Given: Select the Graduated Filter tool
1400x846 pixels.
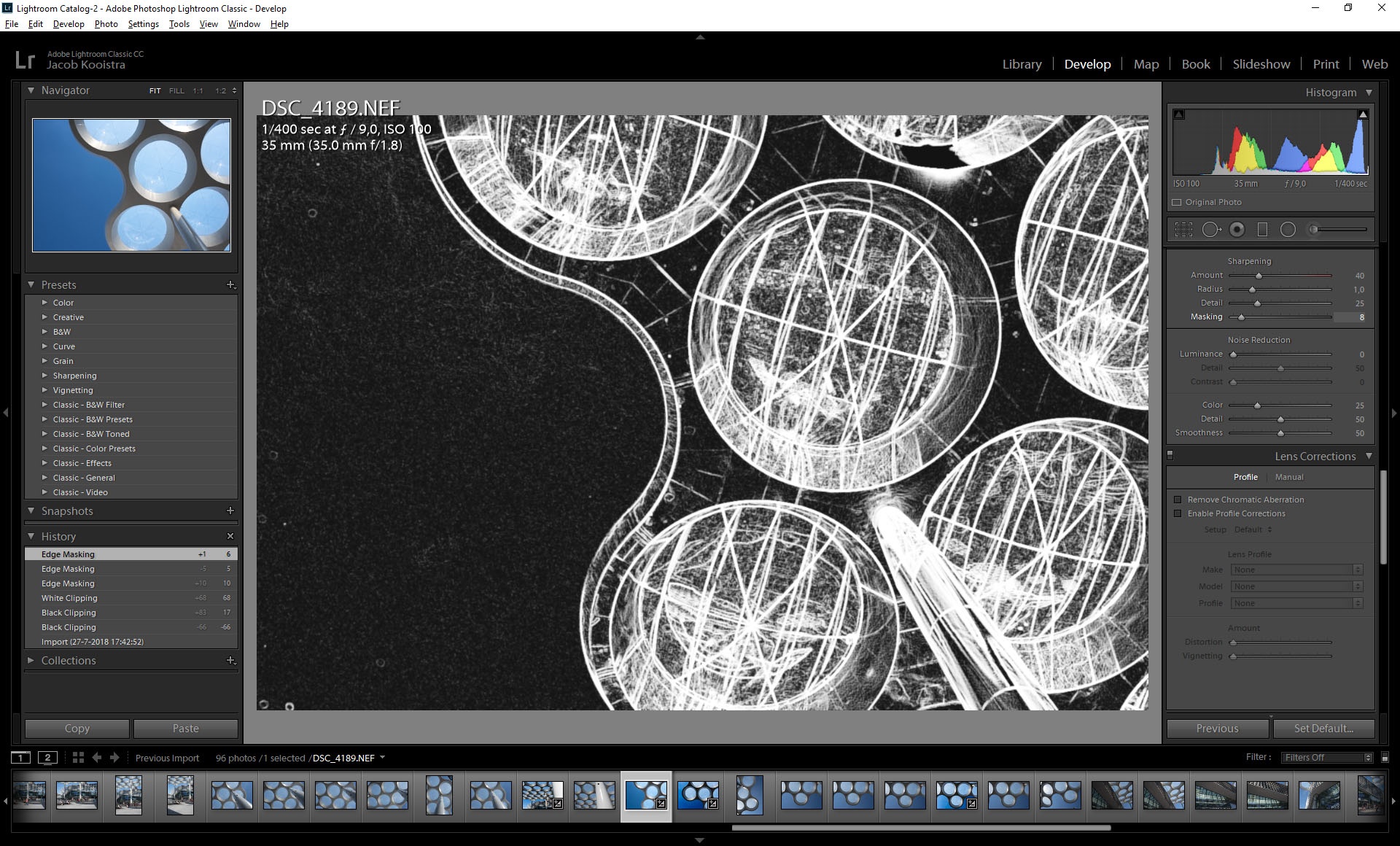Looking at the screenshot, I should pyautogui.click(x=1262, y=230).
